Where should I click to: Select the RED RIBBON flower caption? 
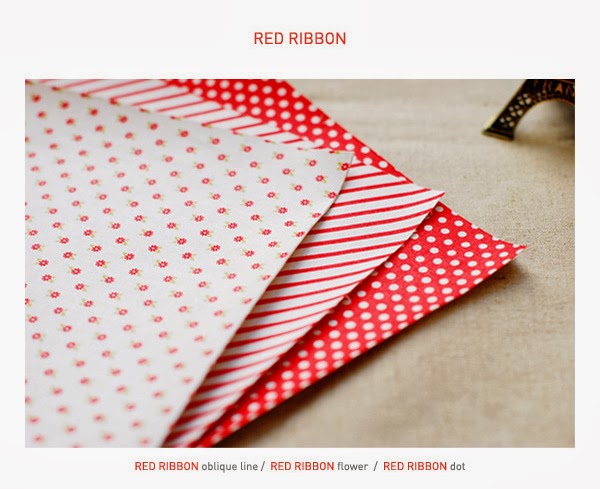tap(319, 466)
